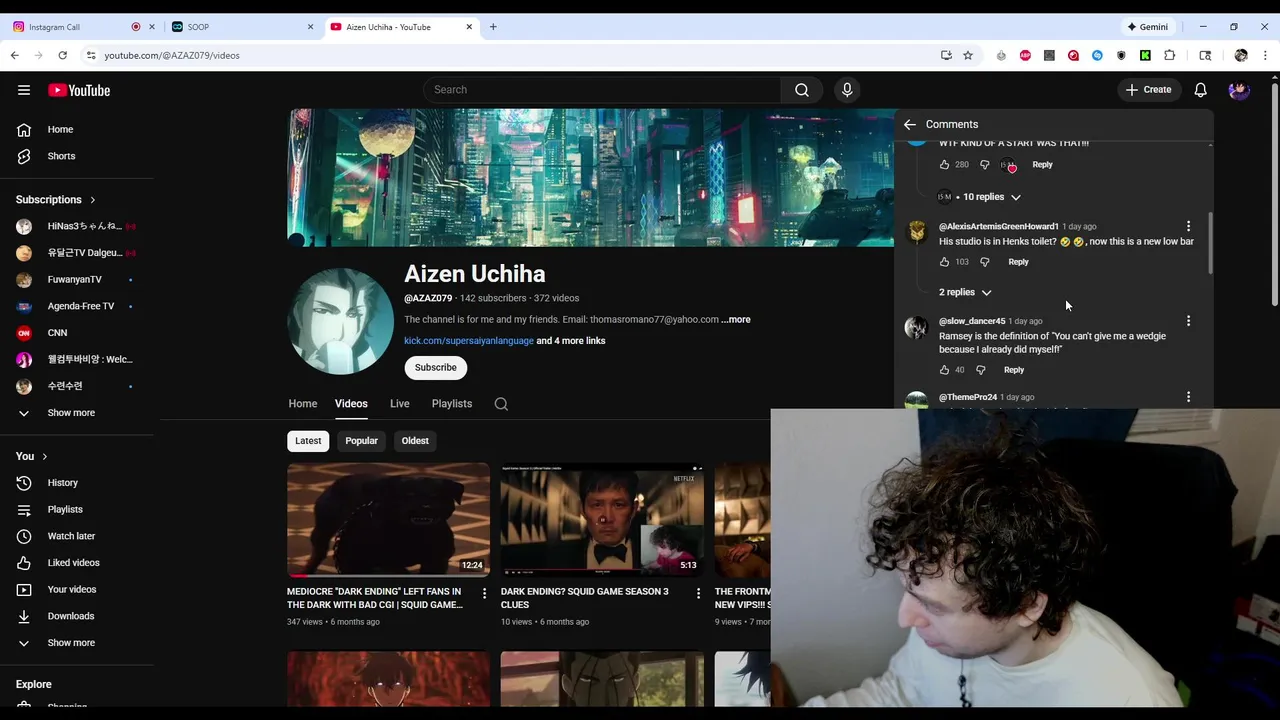
Task: Open the YouTube guide hamburger menu
Action: coord(24,90)
